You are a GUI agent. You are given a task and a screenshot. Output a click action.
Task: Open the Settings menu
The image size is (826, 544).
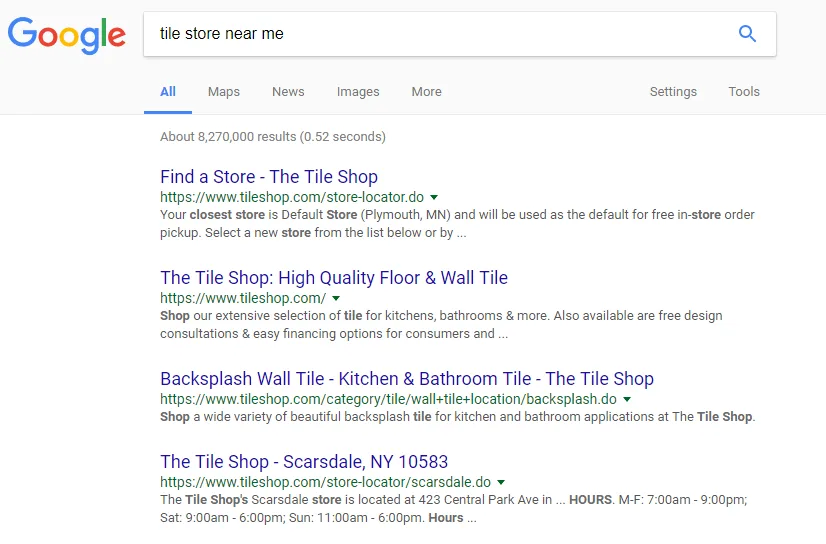pyautogui.click(x=673, y=92)
